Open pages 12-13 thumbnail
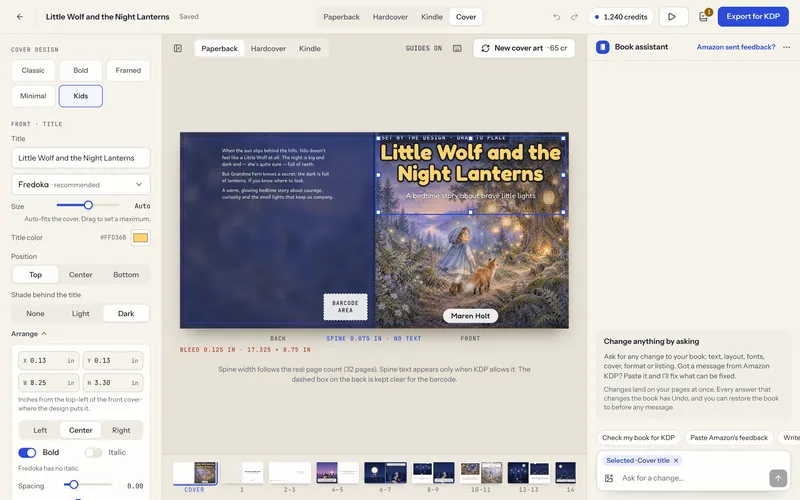800x500 pixels. pyautogui.click(x=528, y=472)
